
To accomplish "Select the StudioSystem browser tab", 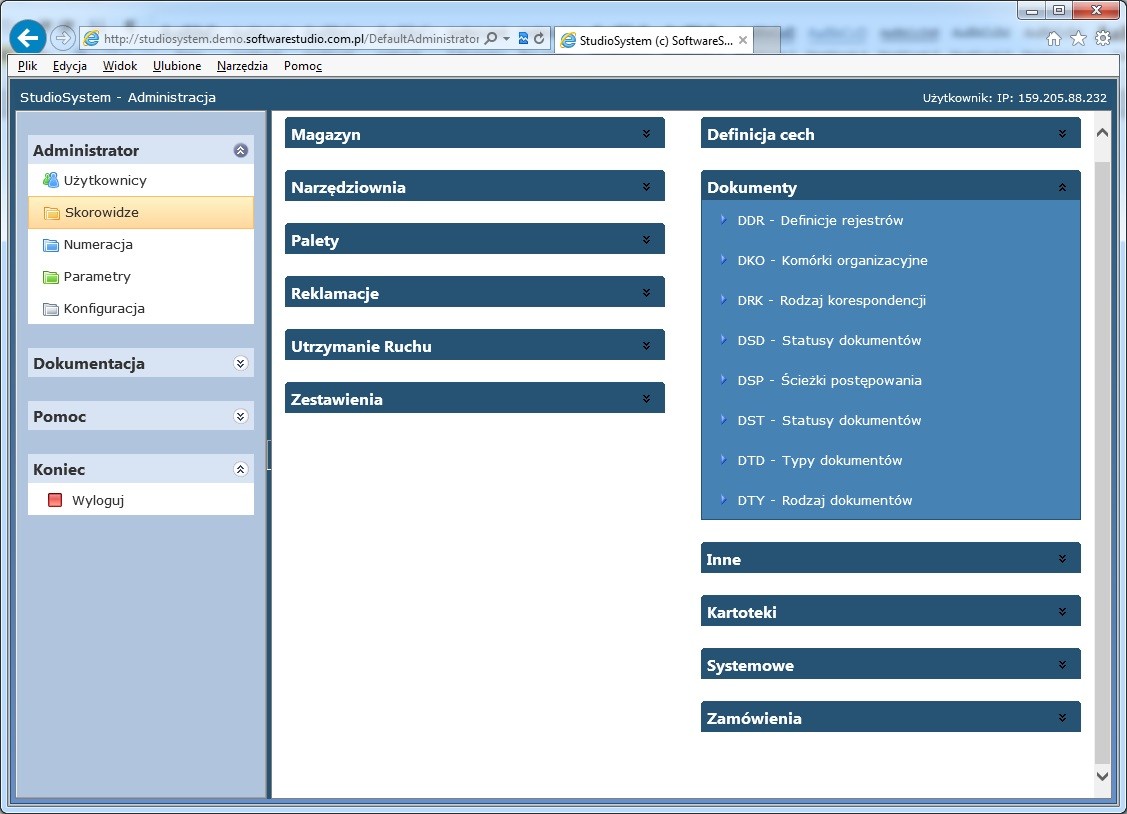I will pyautogui.click(x=654, y=40).
